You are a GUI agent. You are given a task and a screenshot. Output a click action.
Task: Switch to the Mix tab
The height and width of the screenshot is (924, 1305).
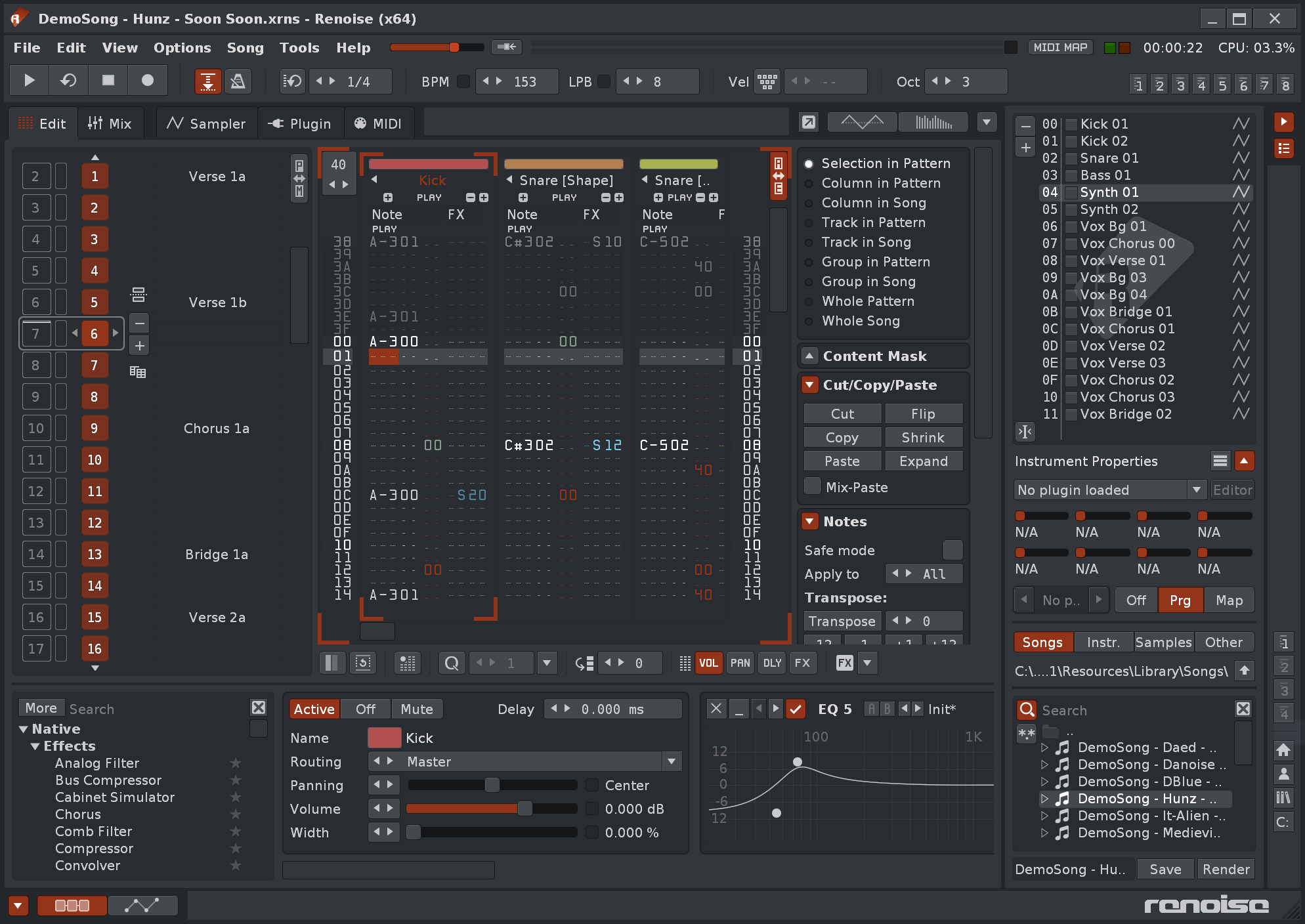(110, 123)
